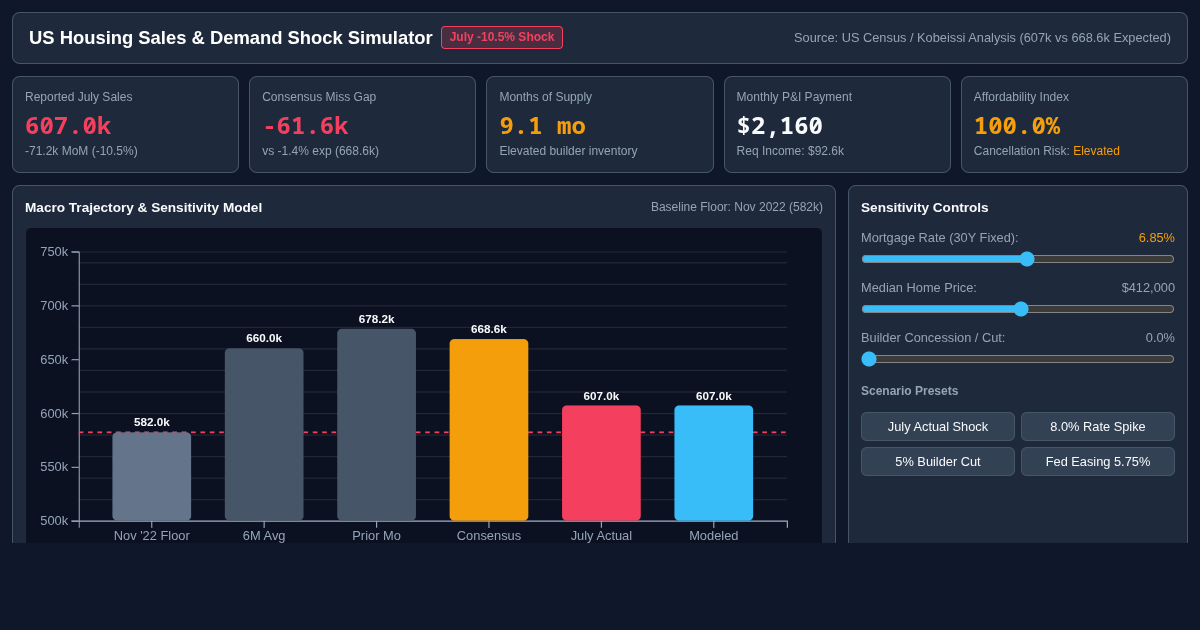Click the blue Modeled bar
The width and height of the screenshot is (1200, 630).
[x=714, y=463]
